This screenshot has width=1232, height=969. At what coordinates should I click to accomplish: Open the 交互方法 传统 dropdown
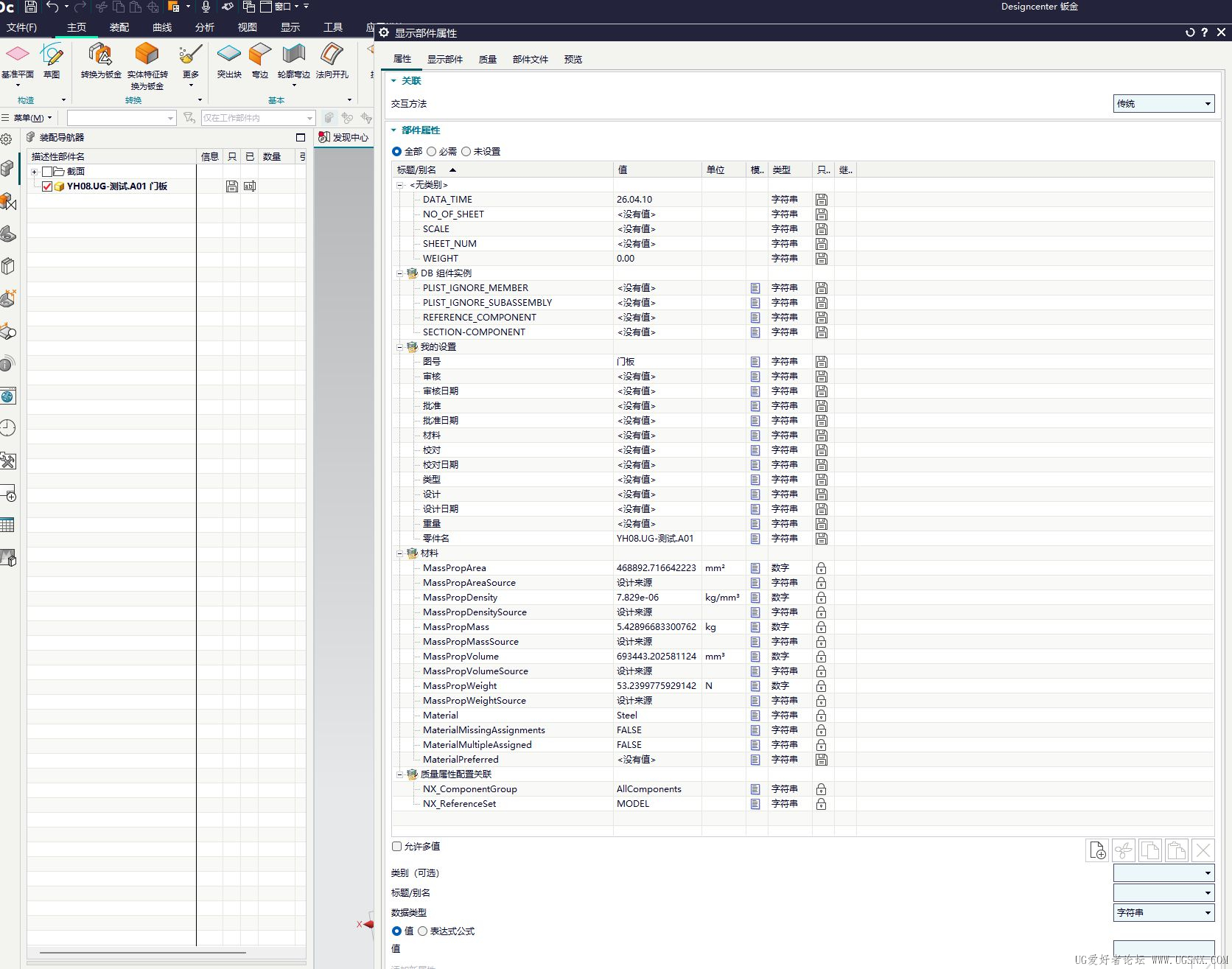point(1163,103)
